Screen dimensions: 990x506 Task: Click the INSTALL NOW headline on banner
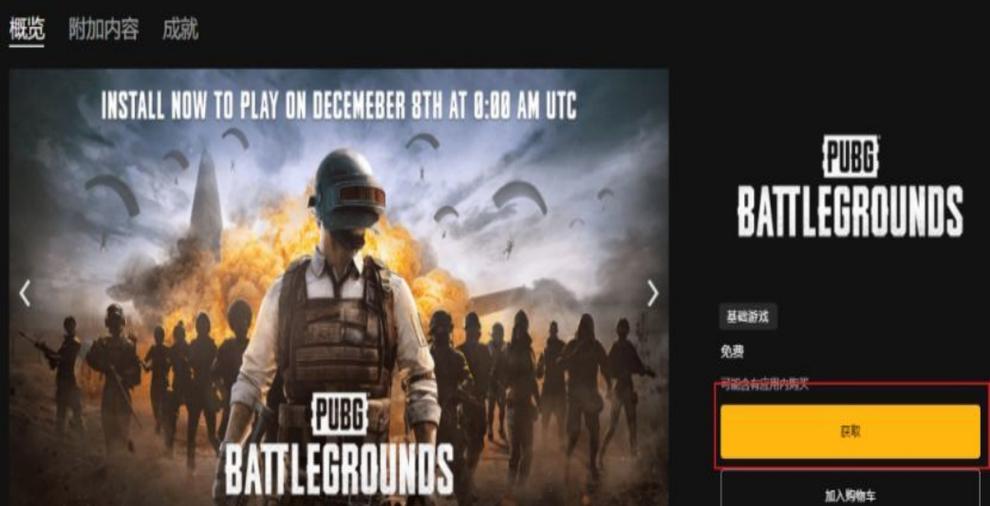[339, 105]
